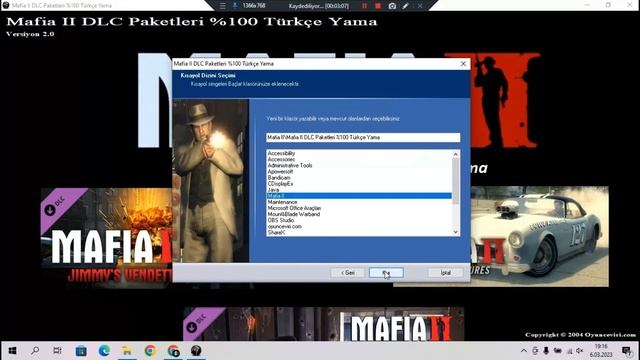Select Bandicam folder entry
640x360 pixels.
click(x=279, y=178)
